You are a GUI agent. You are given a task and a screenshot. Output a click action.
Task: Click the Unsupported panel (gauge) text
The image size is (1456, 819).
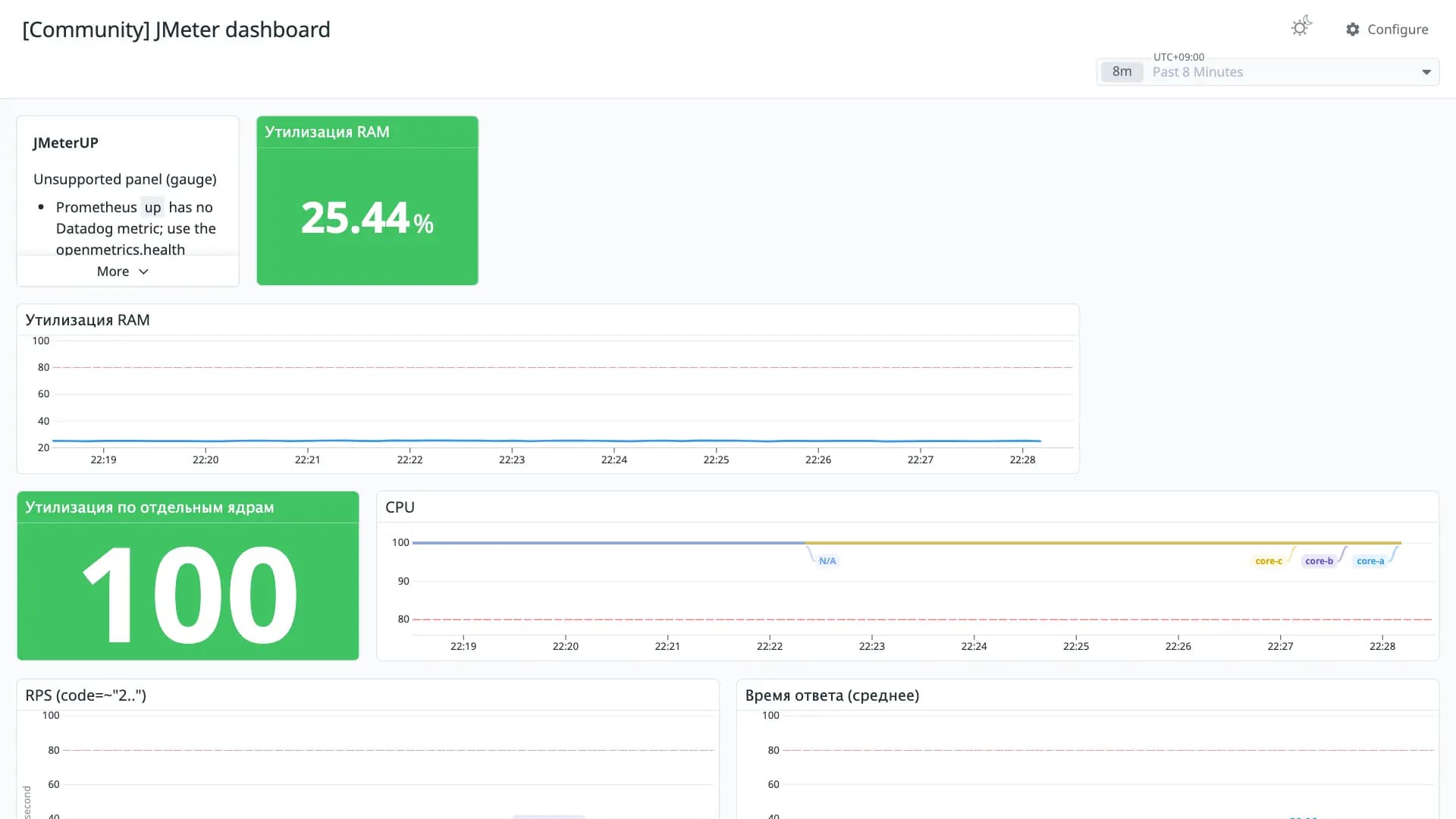click(125, 179)
